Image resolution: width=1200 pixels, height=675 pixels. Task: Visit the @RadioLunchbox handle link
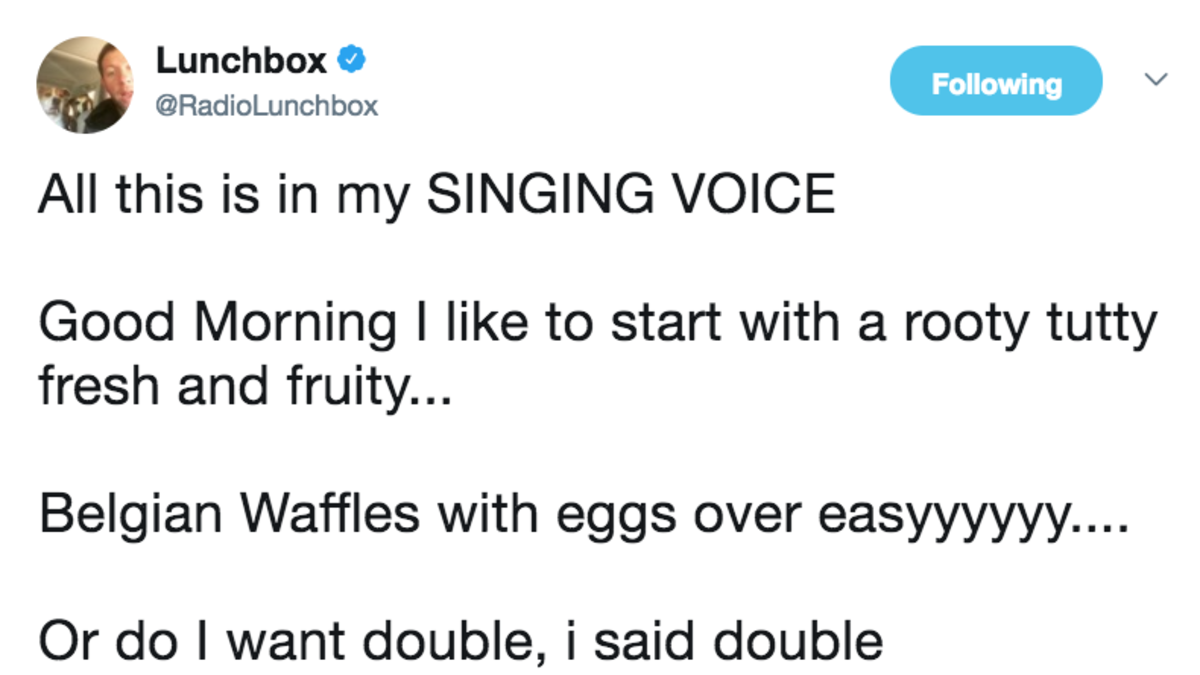(x=267, y=106)
